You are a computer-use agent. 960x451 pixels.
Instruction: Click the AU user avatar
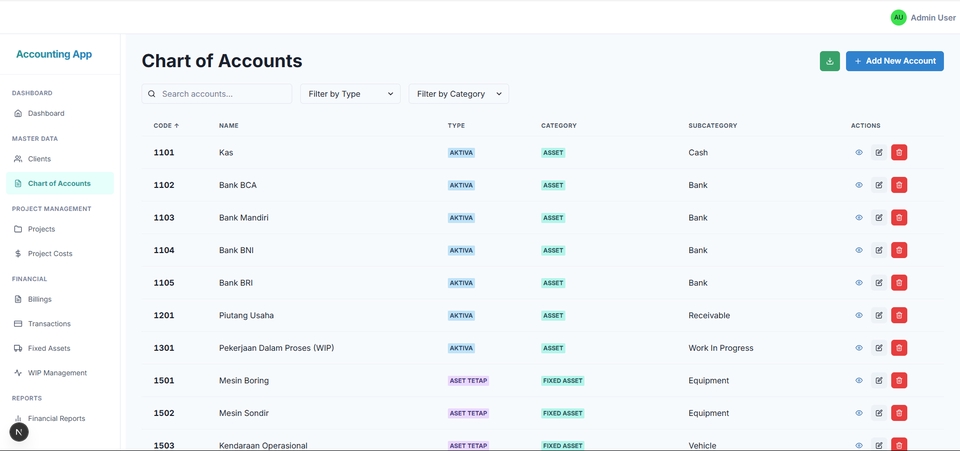898,18
